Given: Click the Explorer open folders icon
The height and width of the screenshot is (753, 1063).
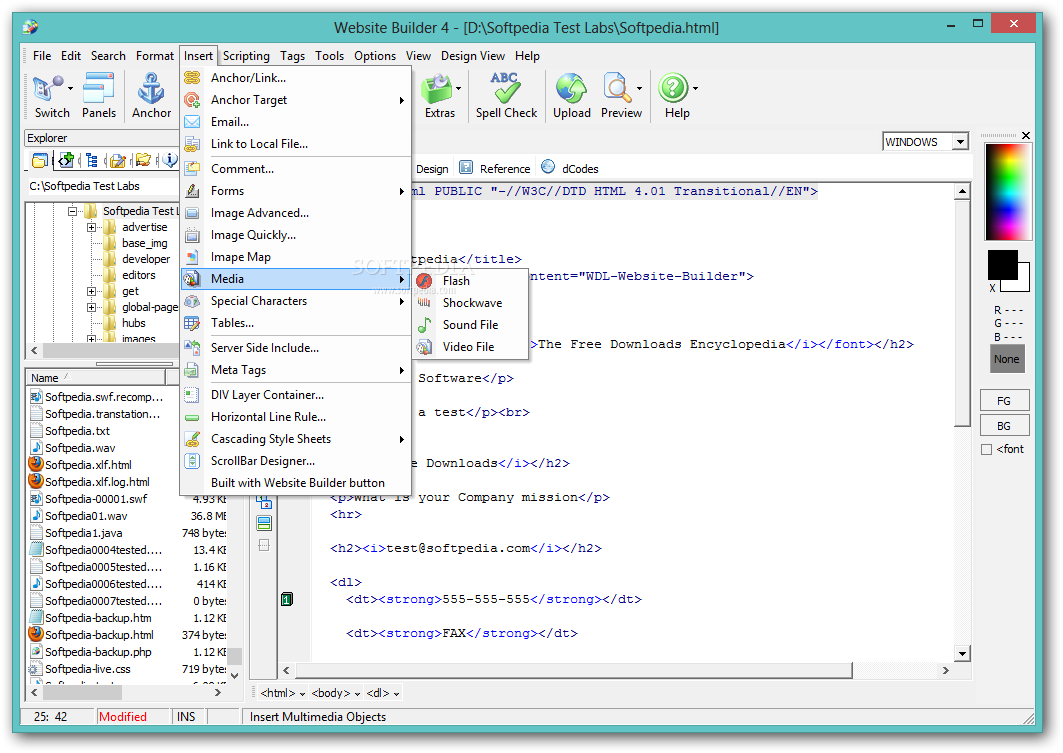Looking at the screenshot, I should [x=143, y=160].
